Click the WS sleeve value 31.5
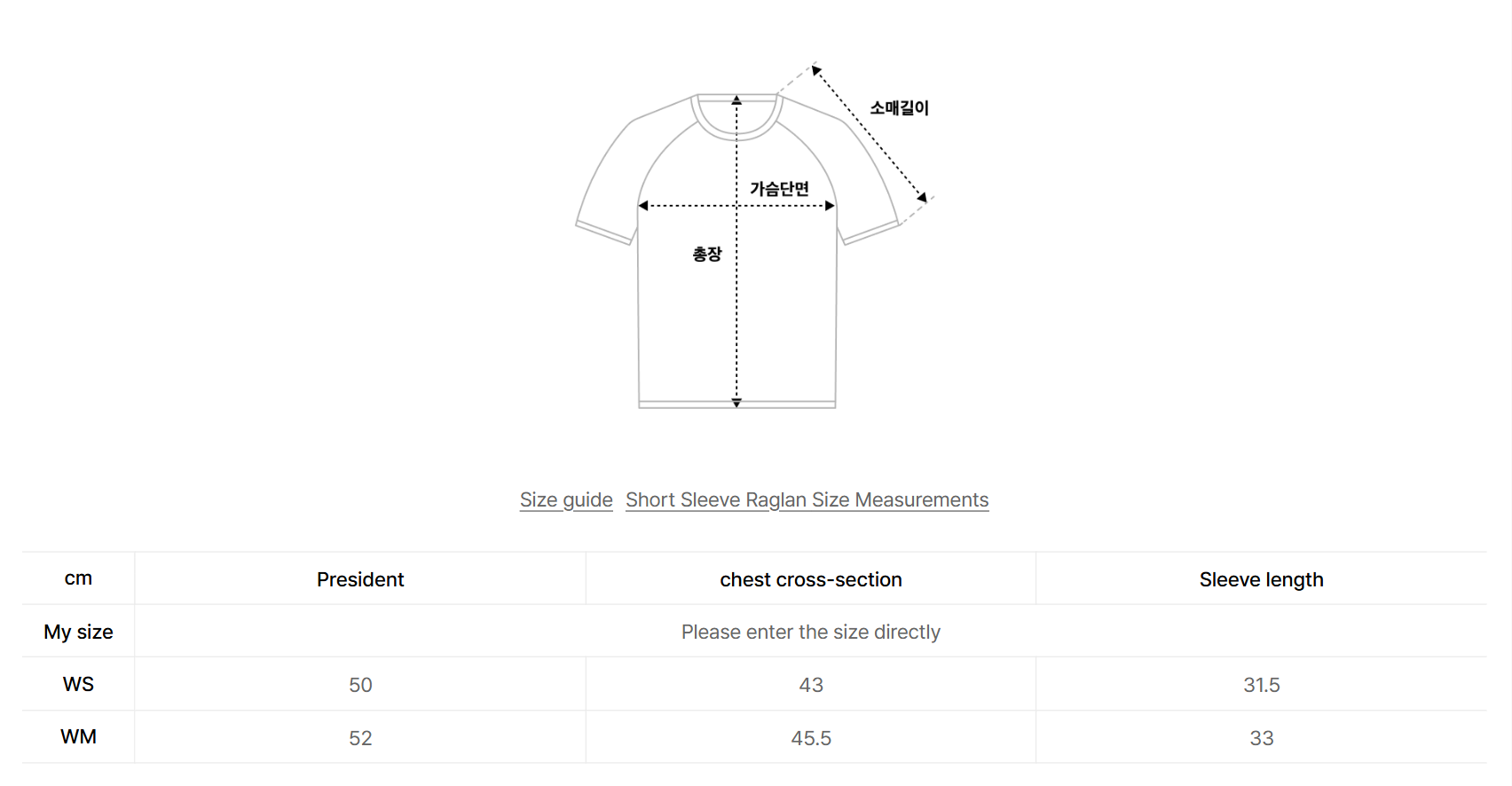This screenshot has width=1512, height=786. (1261, 685)
